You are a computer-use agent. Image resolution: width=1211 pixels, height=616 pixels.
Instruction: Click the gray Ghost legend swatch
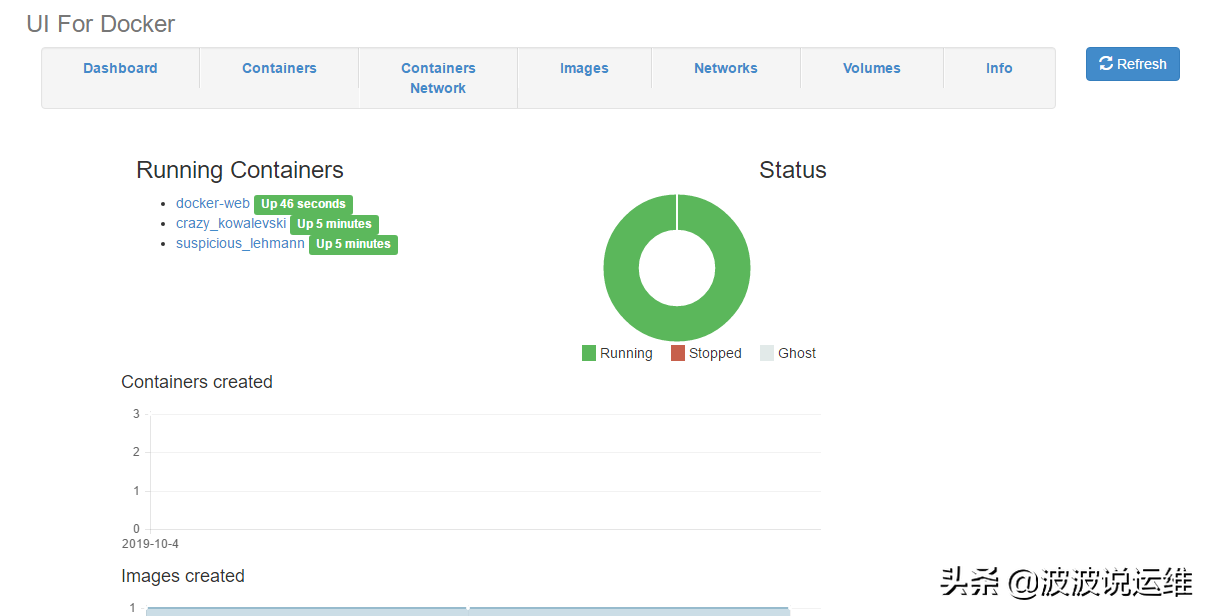(x=767, y=353)
